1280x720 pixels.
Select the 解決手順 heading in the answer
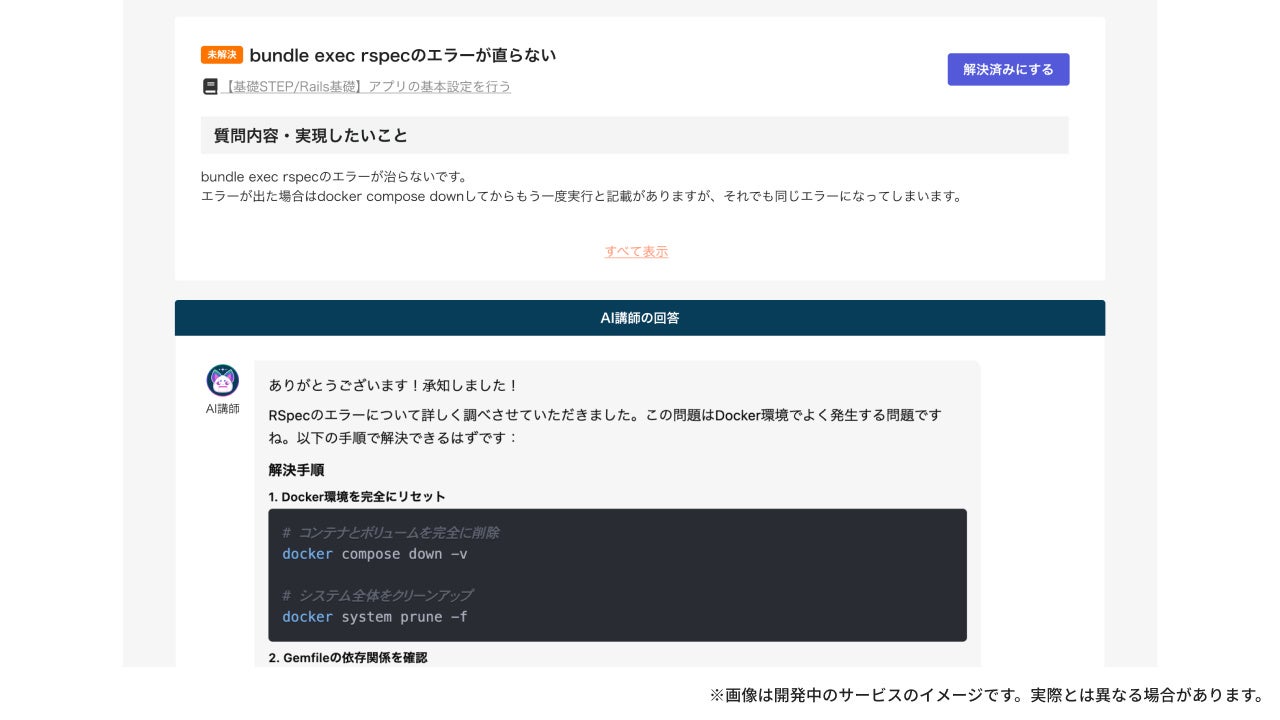[x=296, y=470]
